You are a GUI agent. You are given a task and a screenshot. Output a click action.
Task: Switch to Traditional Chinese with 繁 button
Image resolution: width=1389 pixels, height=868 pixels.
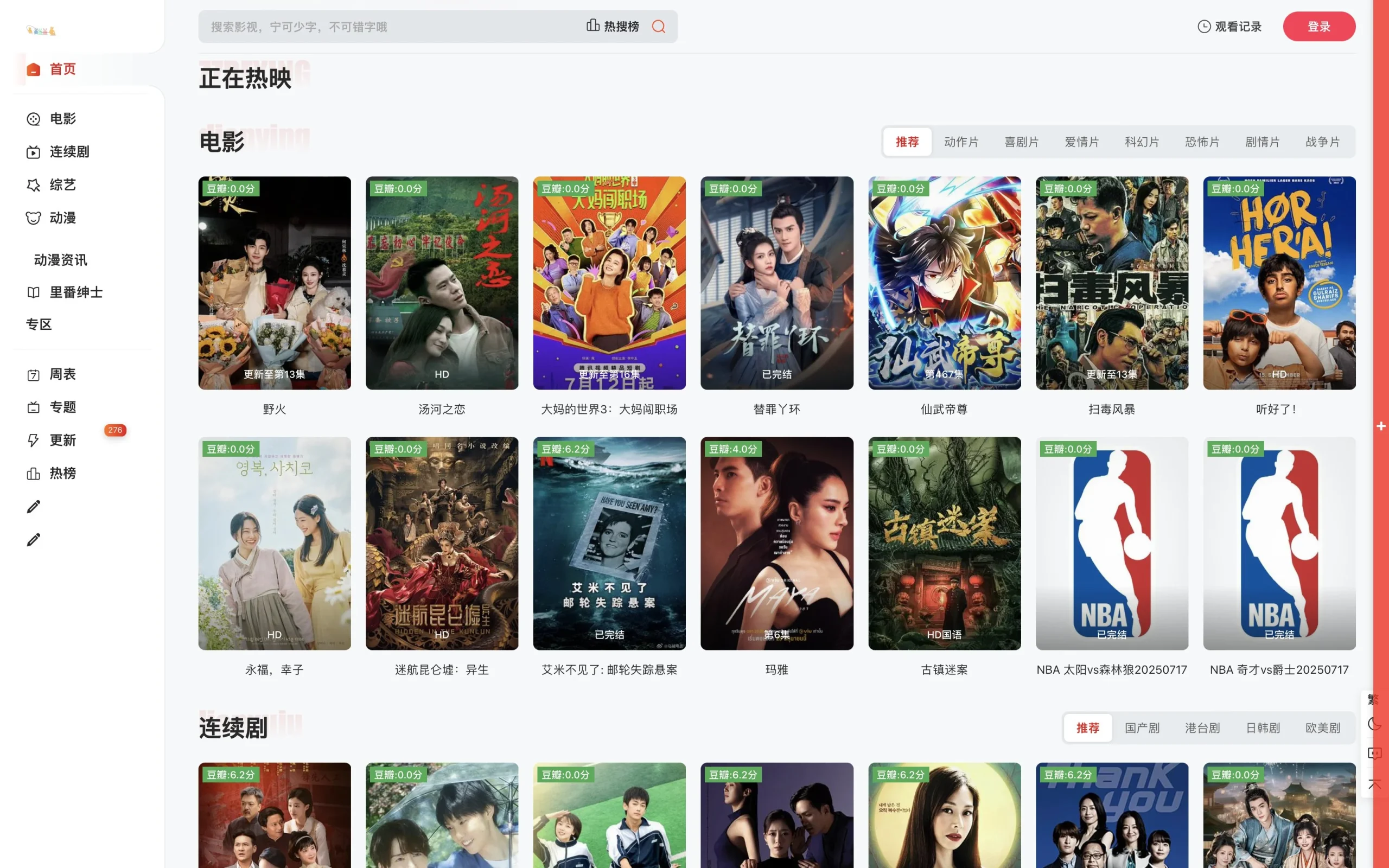(x=1373, y=699)
